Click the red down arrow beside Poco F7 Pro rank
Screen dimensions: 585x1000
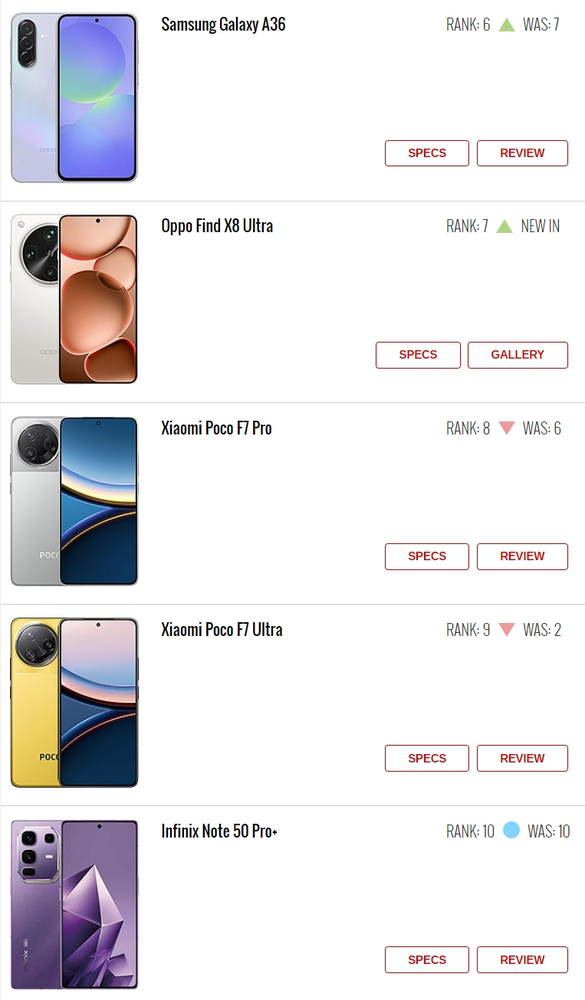click(507, 428)
